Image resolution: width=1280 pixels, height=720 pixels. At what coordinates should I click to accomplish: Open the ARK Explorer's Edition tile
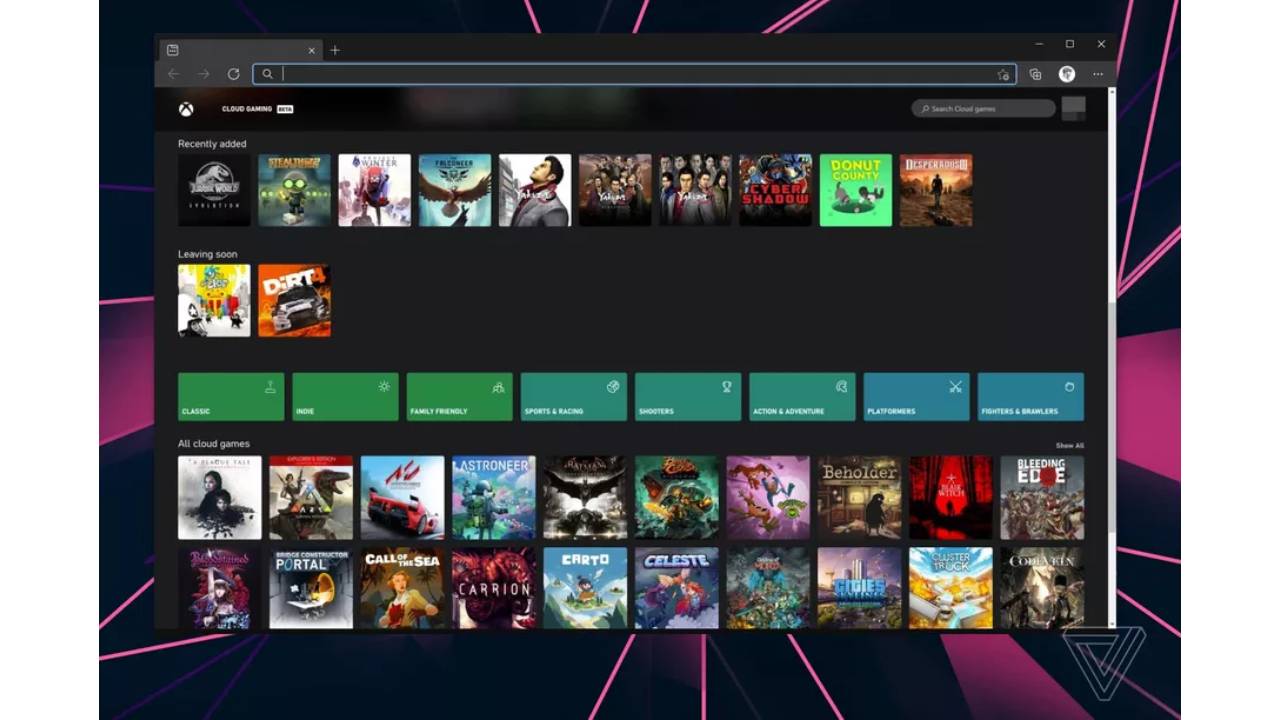(x=311, y=498)
